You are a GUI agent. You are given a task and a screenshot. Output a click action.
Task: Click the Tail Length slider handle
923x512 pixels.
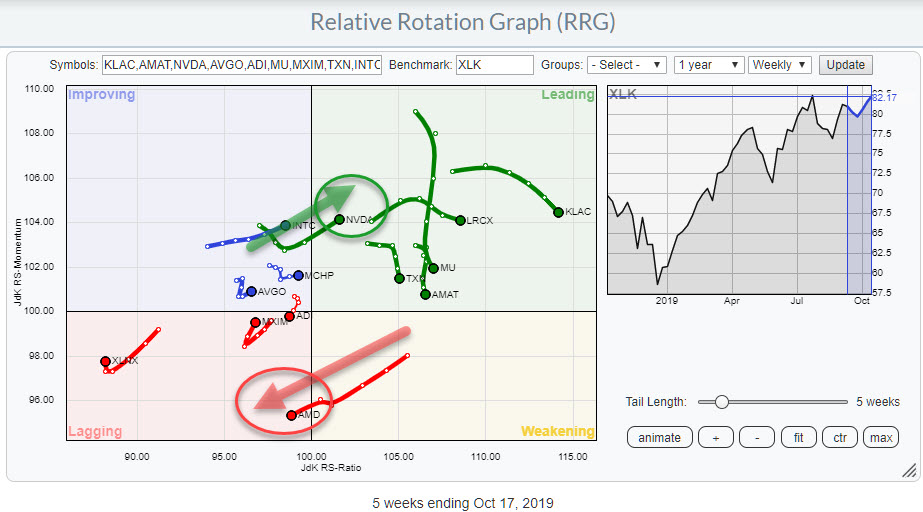[722, 402]
